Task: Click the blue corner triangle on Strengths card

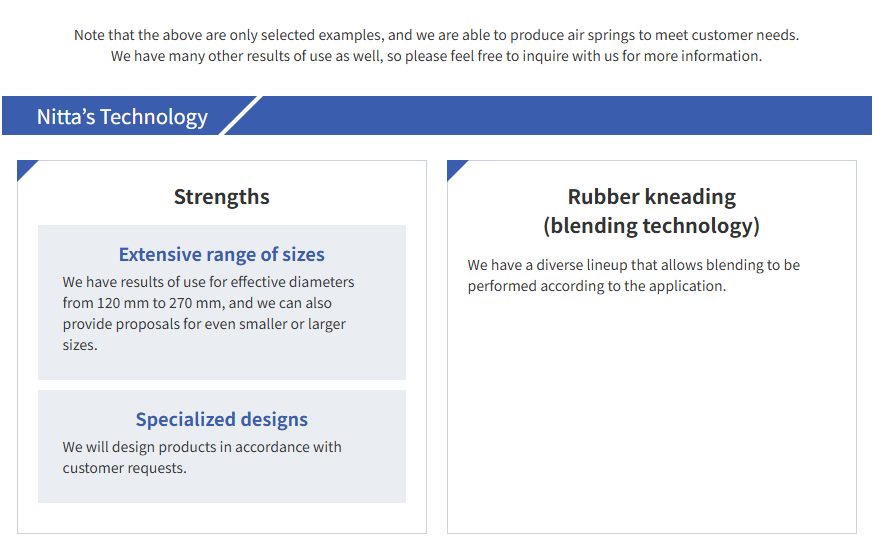Action: pos(25,168)
